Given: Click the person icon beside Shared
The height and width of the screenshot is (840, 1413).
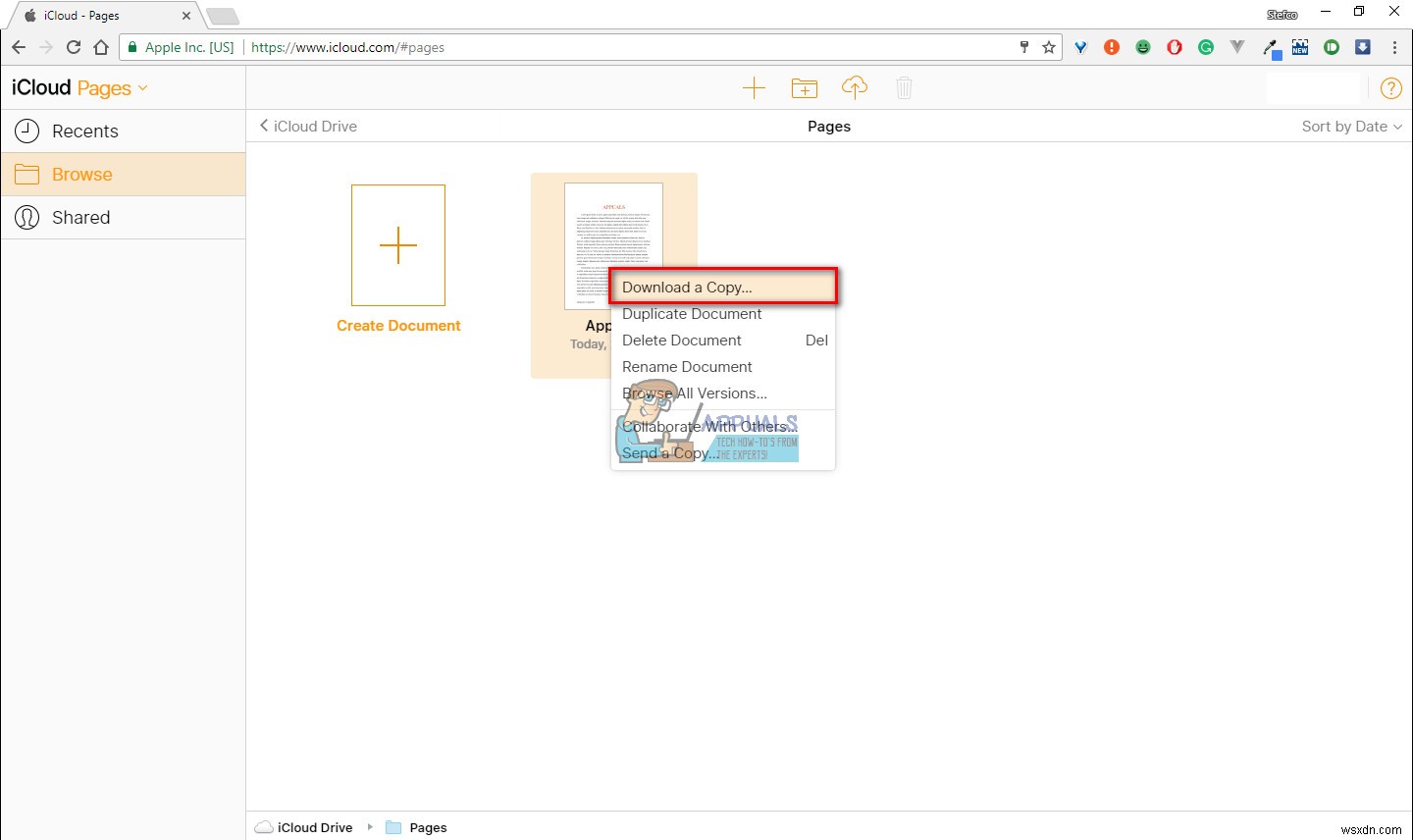Looking at the screenshot, I should tap(26, 218).
